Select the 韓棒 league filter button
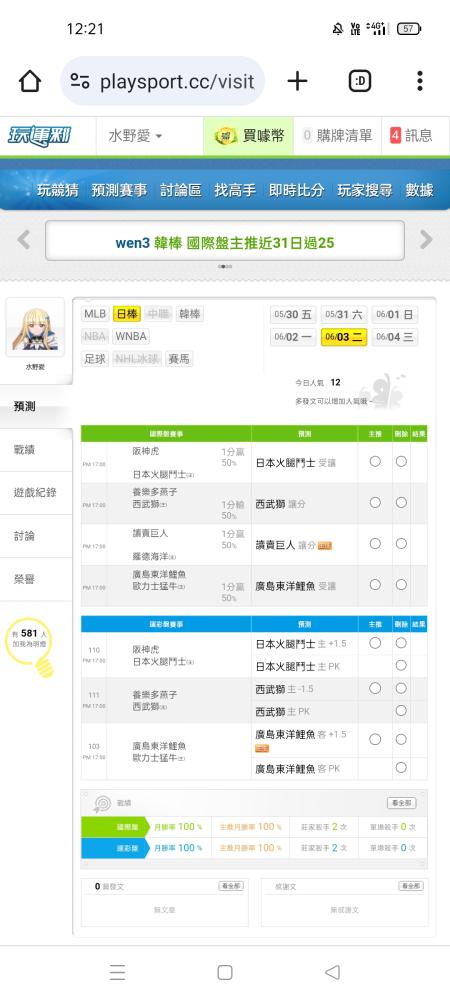The image size is (450, 1000). pyautogui.click(x=189, y=314)
